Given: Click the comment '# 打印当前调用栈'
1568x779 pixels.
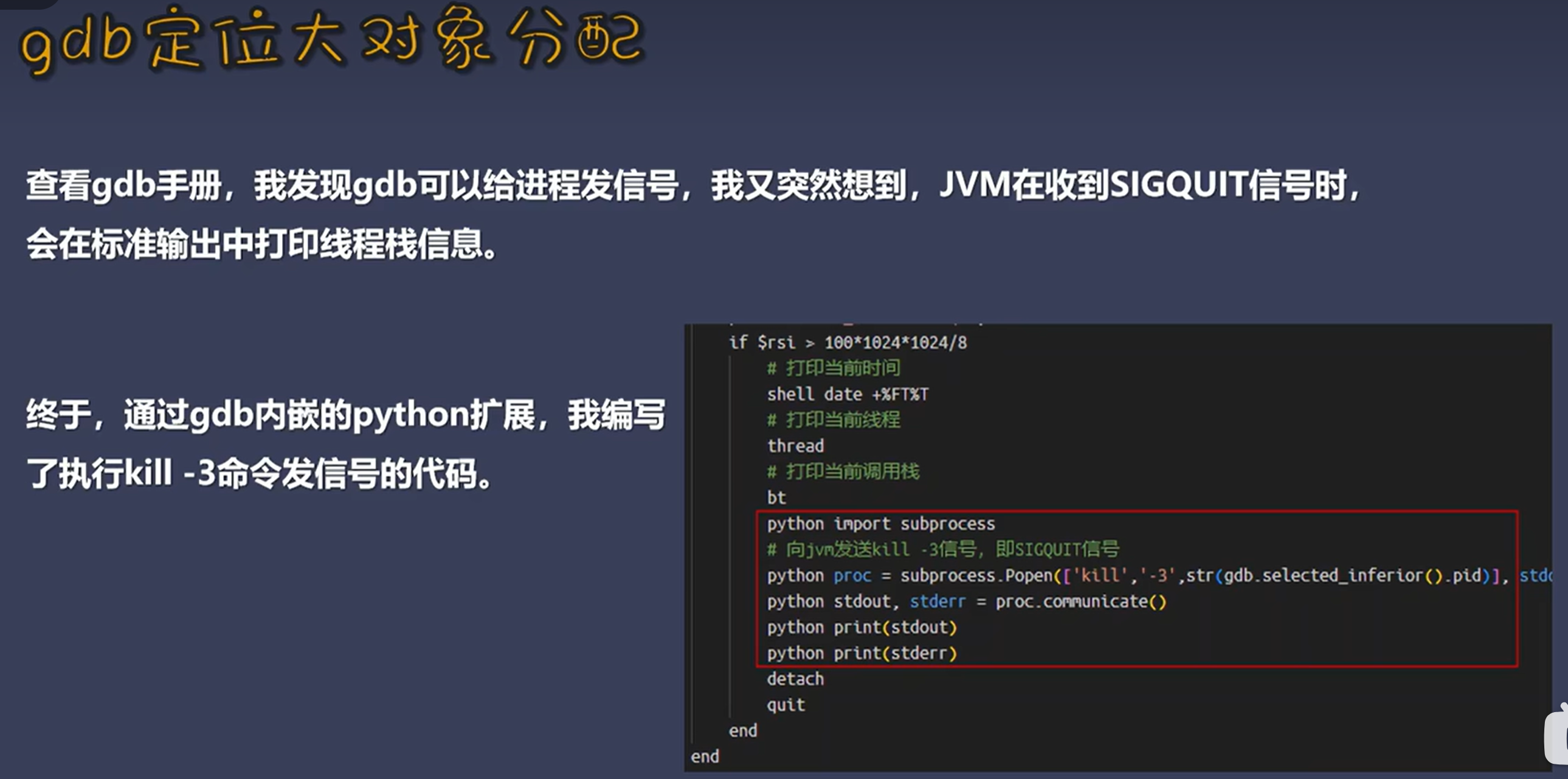Looking at the screenshot, I should click(843, 472).
